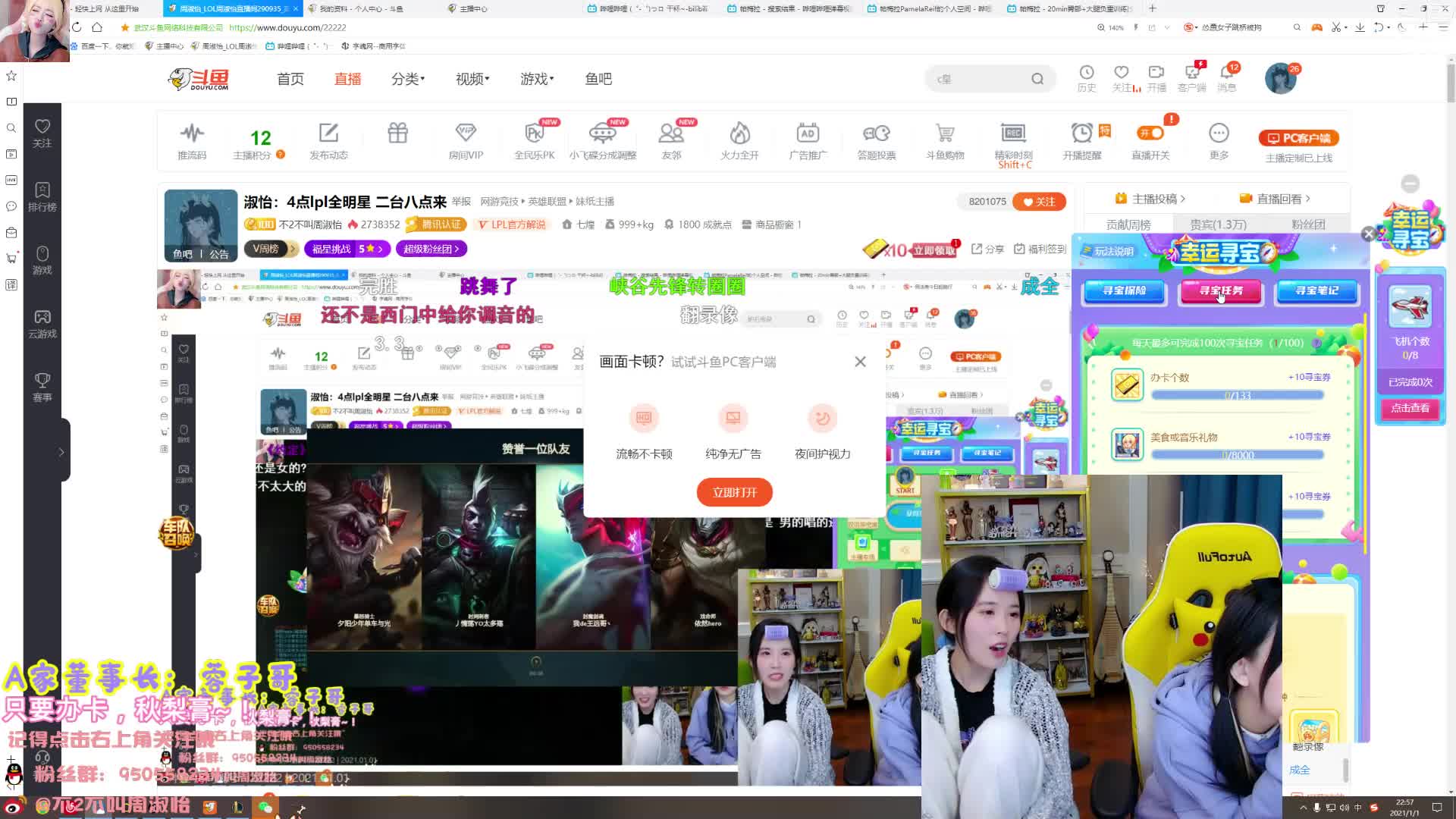Viewport: 1456px width, 819px height.
Task: Open 房间VIP diamond icon
Action: coord(466,141)
